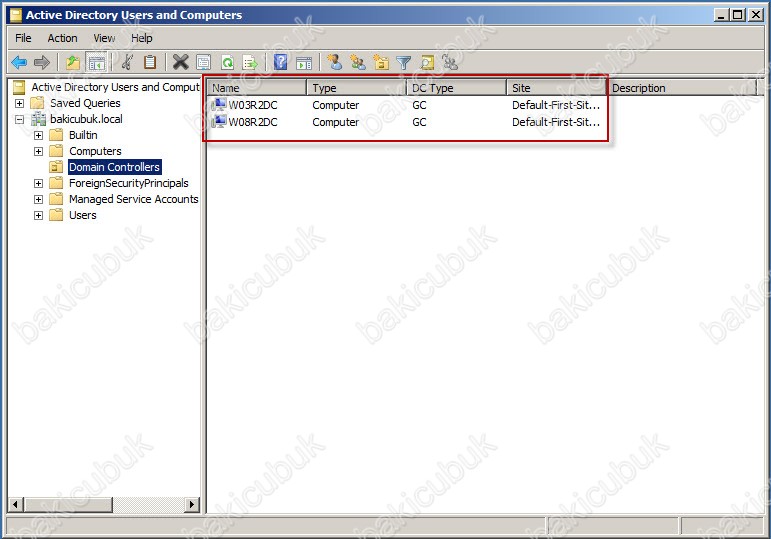Sort by DC Type column header
The image size is (771, 539).
point(457,88)
